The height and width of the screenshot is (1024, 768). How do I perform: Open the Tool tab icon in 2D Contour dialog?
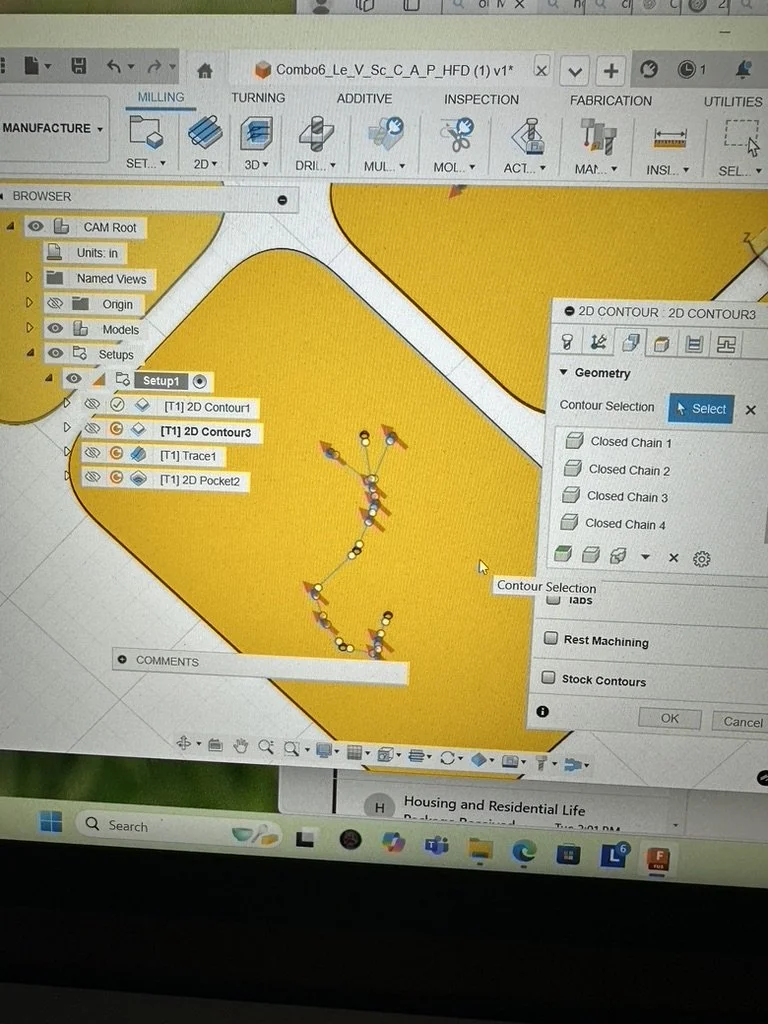[x=567, y=342]
